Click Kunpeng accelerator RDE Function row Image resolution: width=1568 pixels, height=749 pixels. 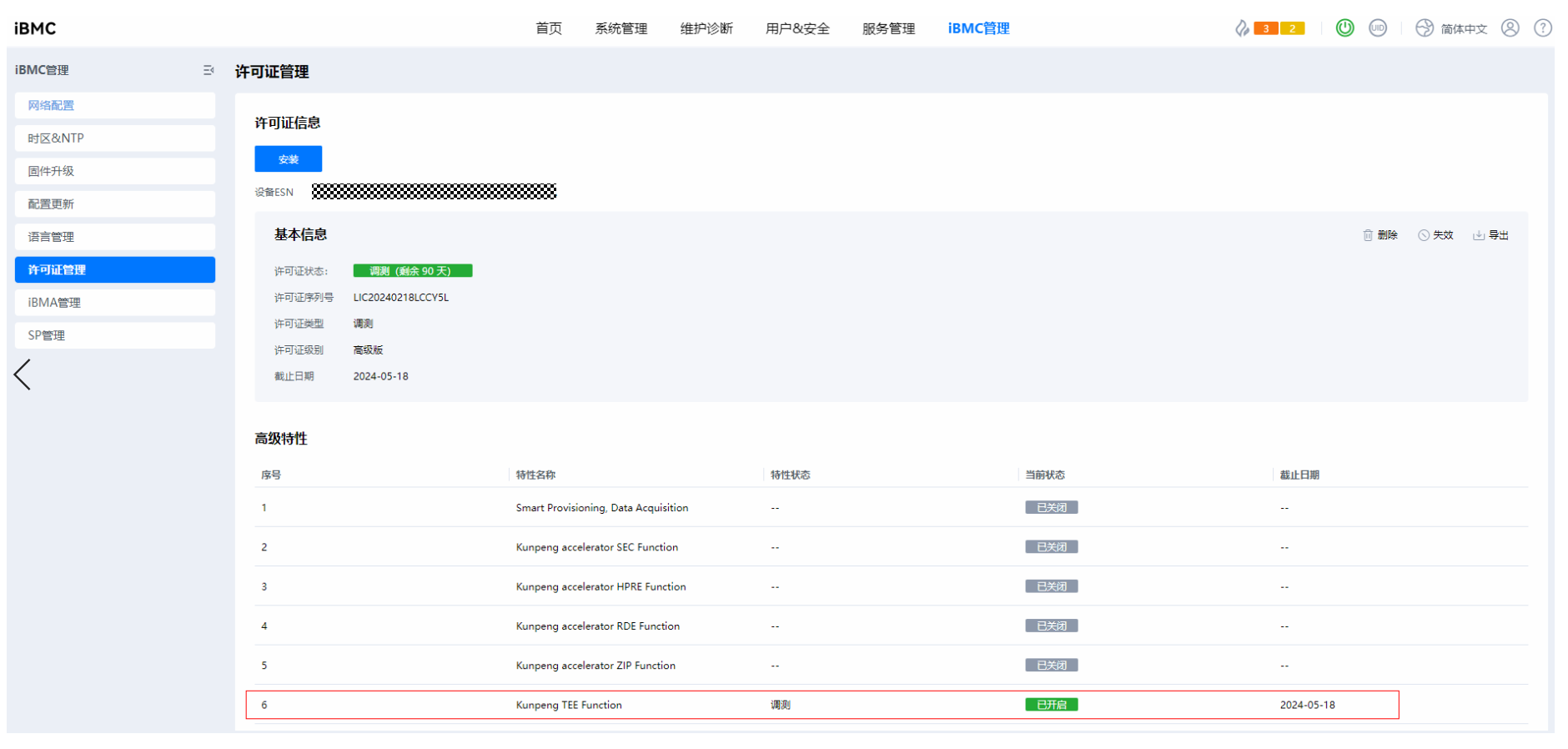point(892,626)
